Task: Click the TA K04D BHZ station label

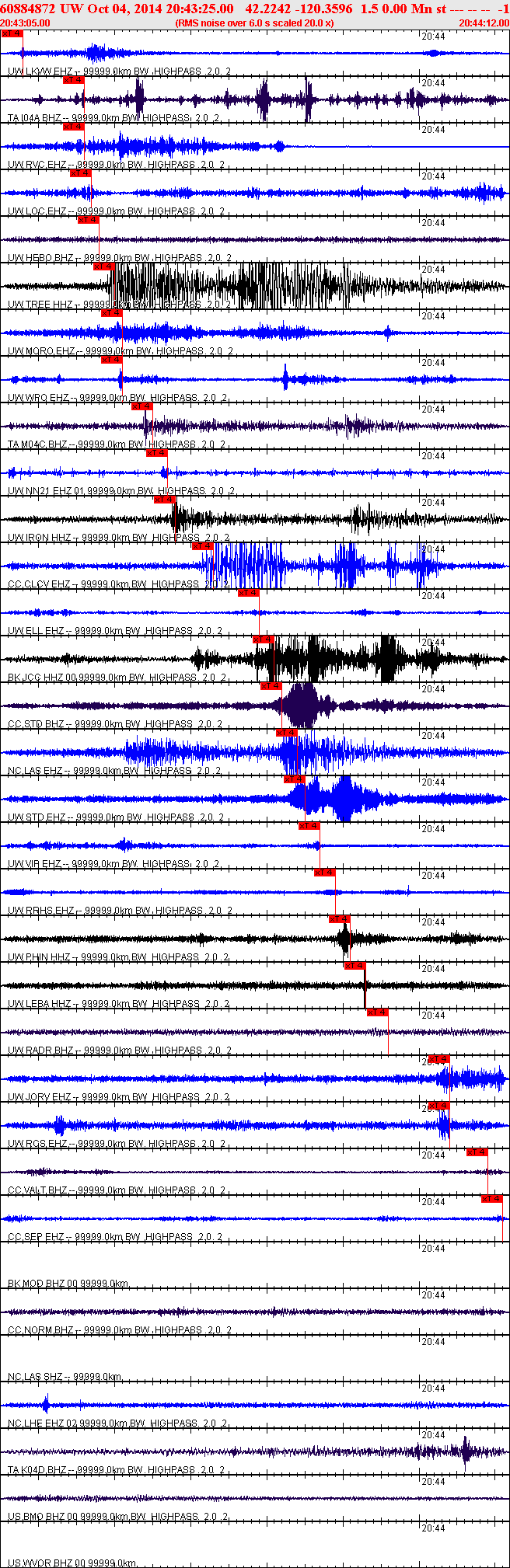Action: 117,1470
